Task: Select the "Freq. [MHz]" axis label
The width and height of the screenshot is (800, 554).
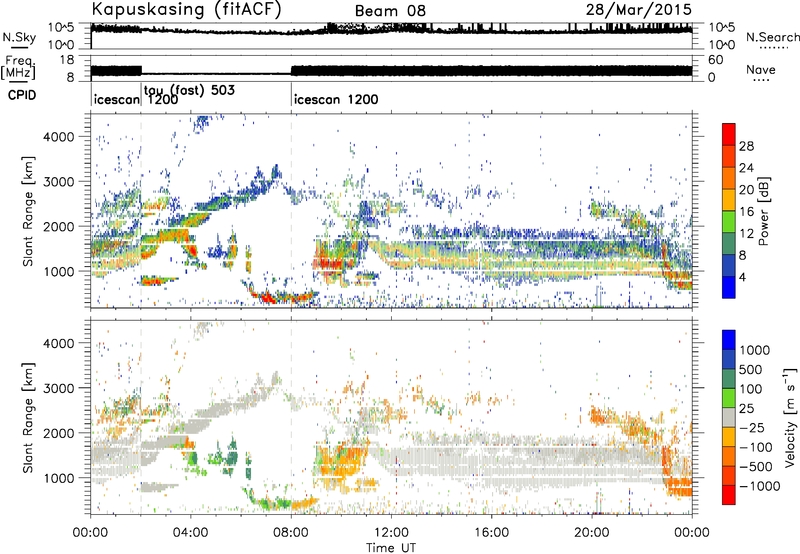Action: pos(18,67)
